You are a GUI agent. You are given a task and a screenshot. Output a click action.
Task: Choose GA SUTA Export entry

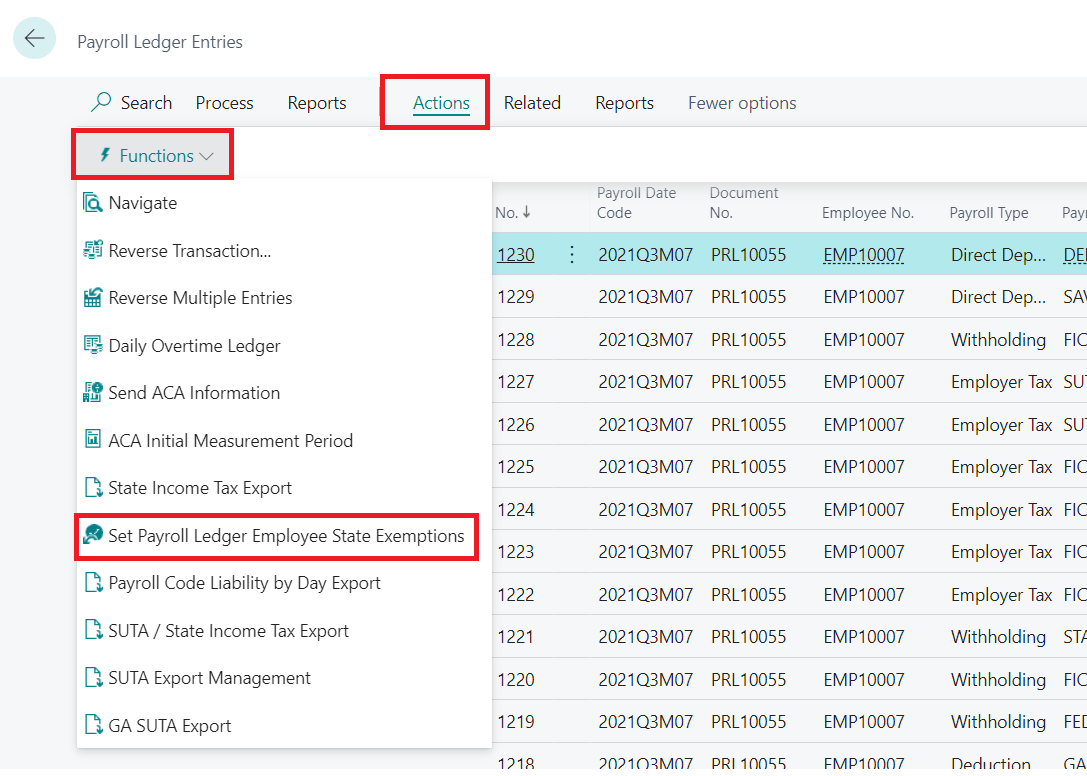pos(170,725)
